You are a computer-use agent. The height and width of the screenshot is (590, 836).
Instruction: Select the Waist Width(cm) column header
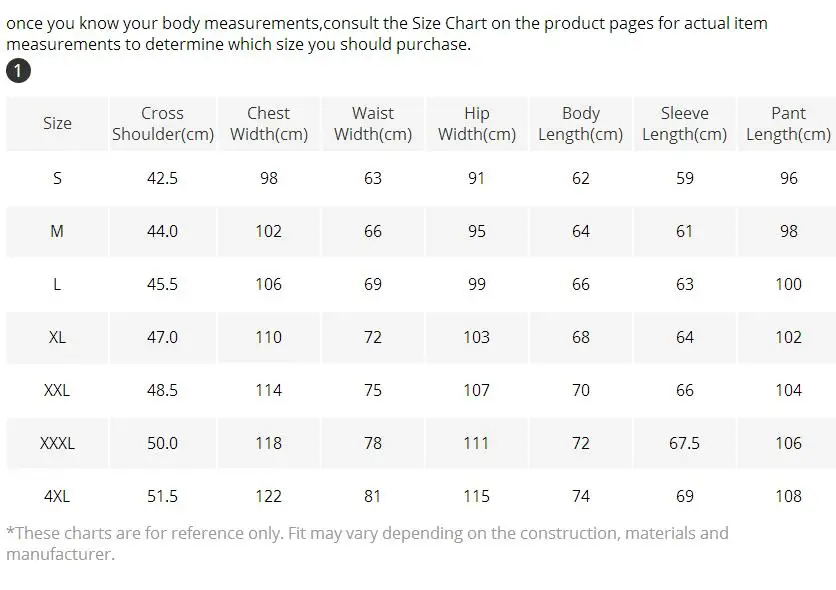pyautogui.click(x=372, y=124)
